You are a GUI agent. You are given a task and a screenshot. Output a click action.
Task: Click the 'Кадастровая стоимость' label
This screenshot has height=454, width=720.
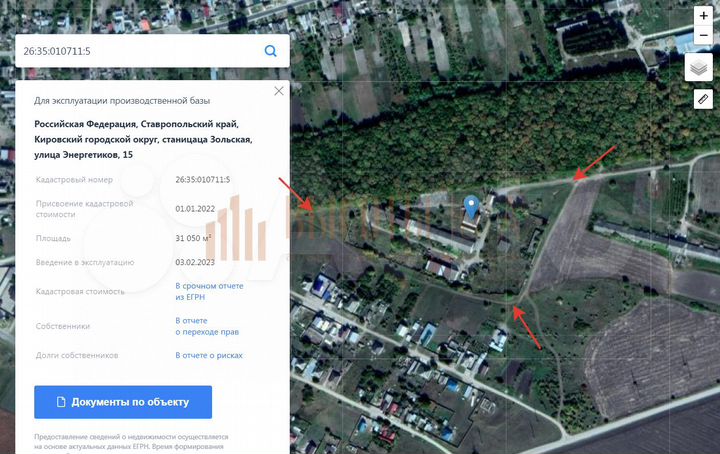point(79,292)
